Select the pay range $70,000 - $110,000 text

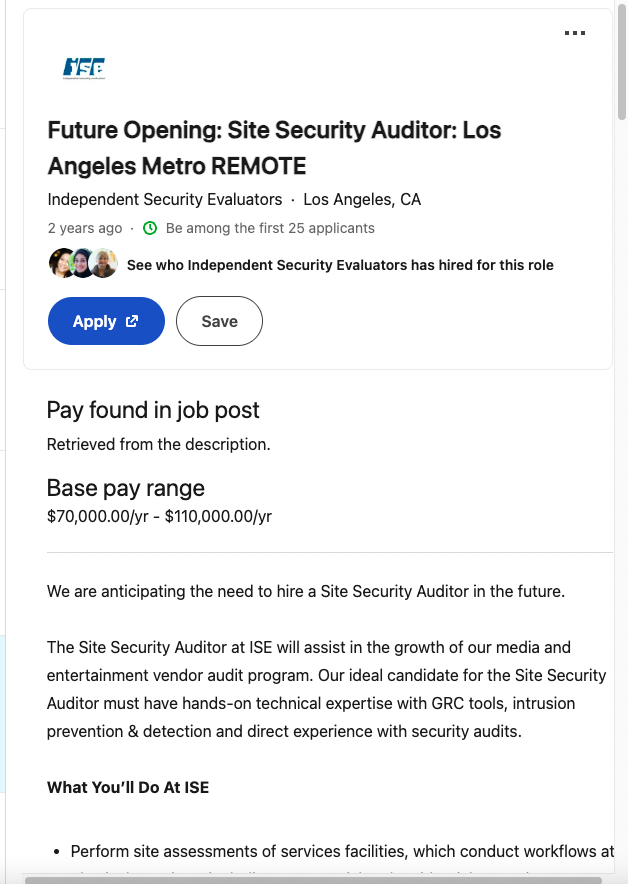(x=160, y=516)
